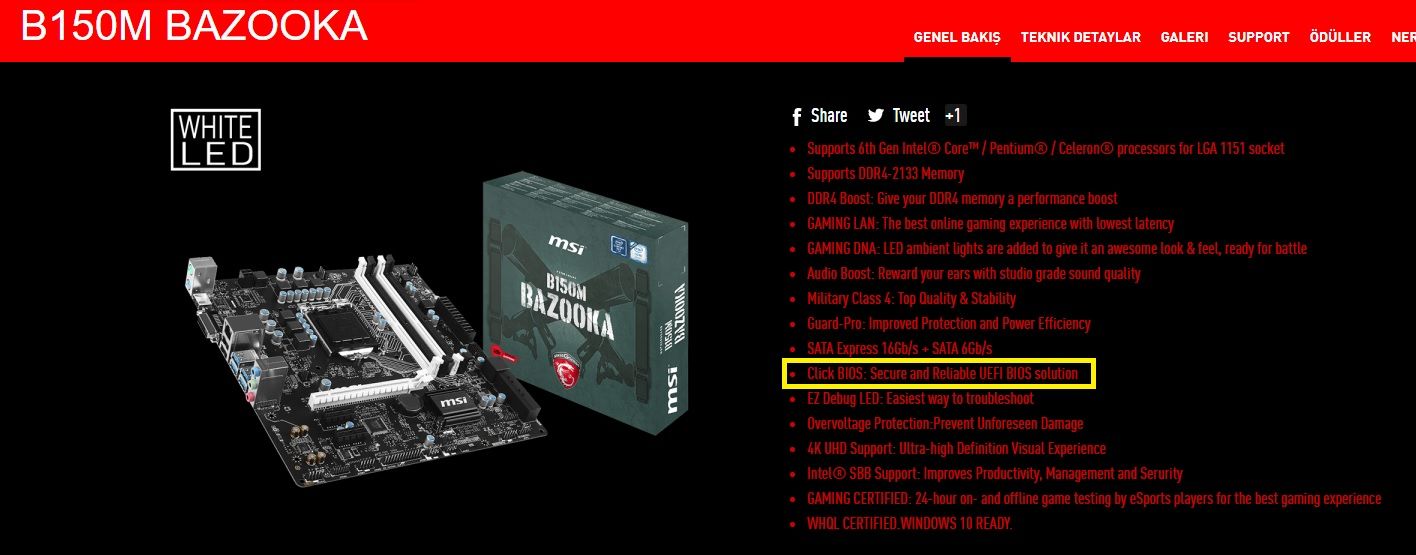Click the WHQL CERTIFIED Windows 10 line
The width and height of the screenshot is (1416, 555).
tap(910, 524)
